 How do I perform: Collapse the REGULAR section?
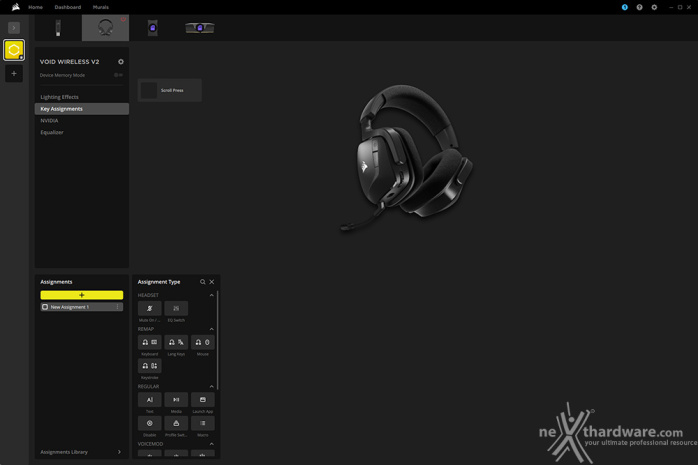point(211,386)
